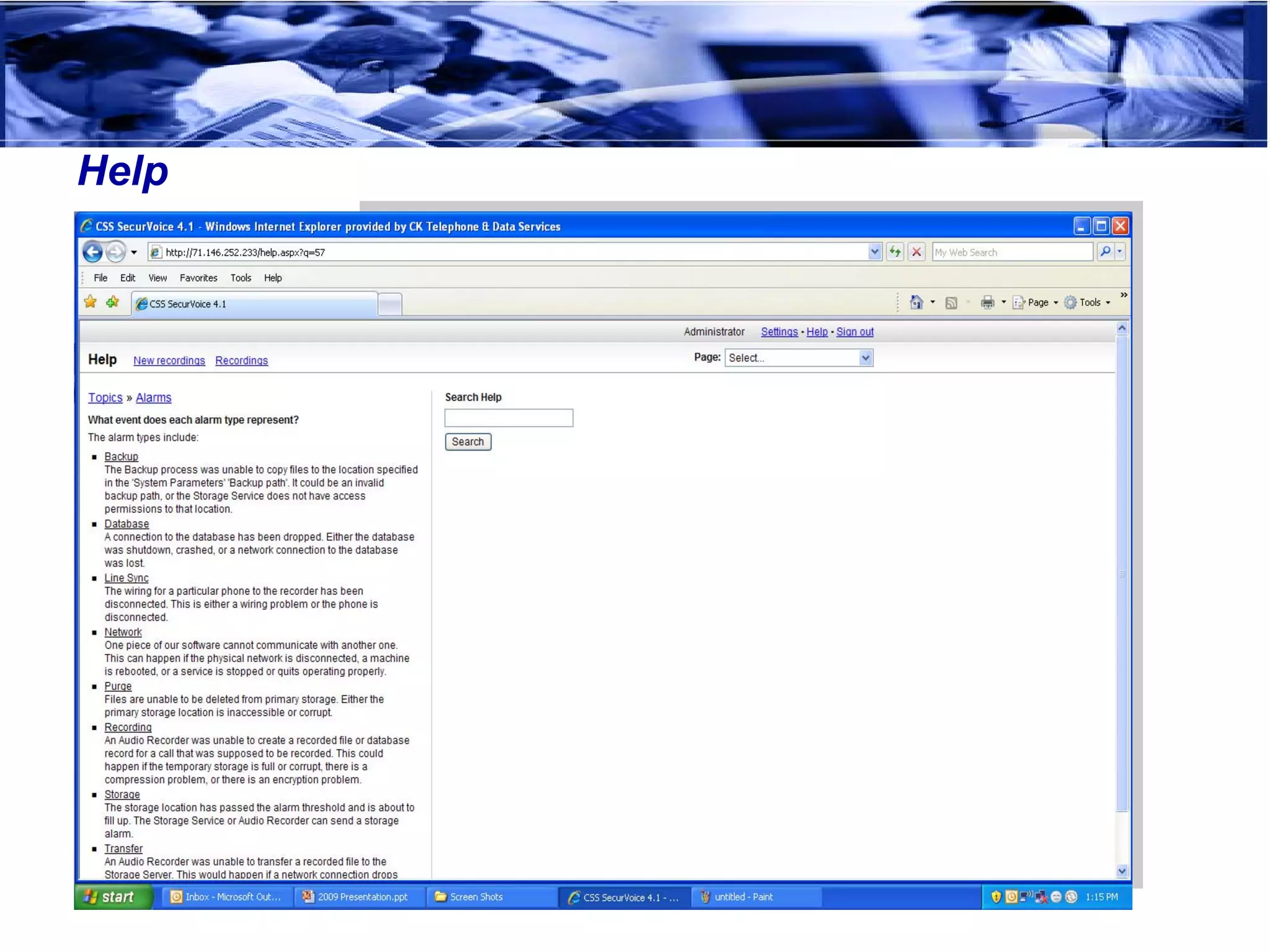Switch to 2009 Presentation.ppt in taskbar
1270x952 pixels.
(357, 897)
